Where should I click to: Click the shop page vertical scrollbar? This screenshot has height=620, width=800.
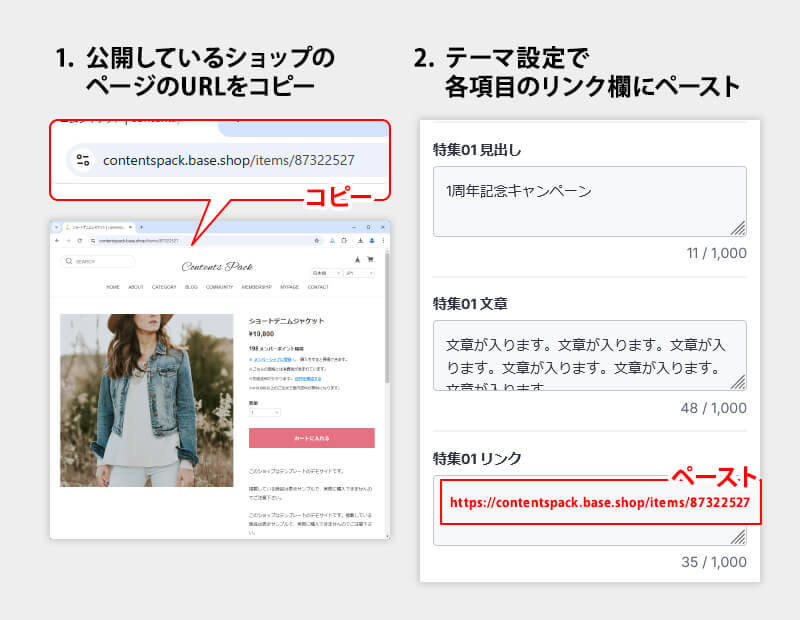(x=388, y=319)
